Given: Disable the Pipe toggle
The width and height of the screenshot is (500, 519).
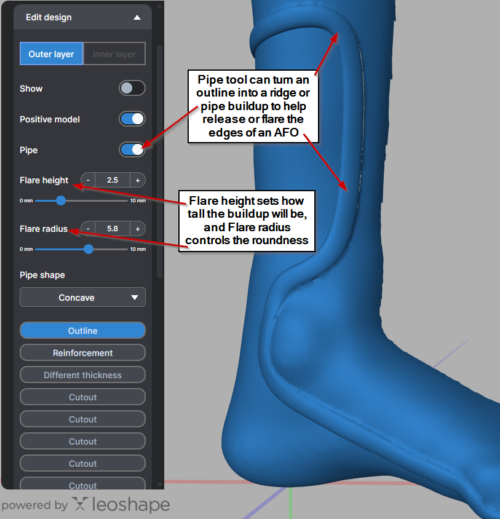Looking at the screenshot, I should [132, 150].
